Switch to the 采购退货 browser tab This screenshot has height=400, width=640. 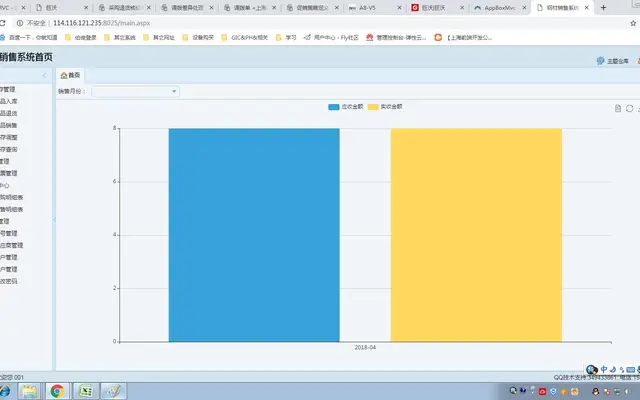(124, 7)
